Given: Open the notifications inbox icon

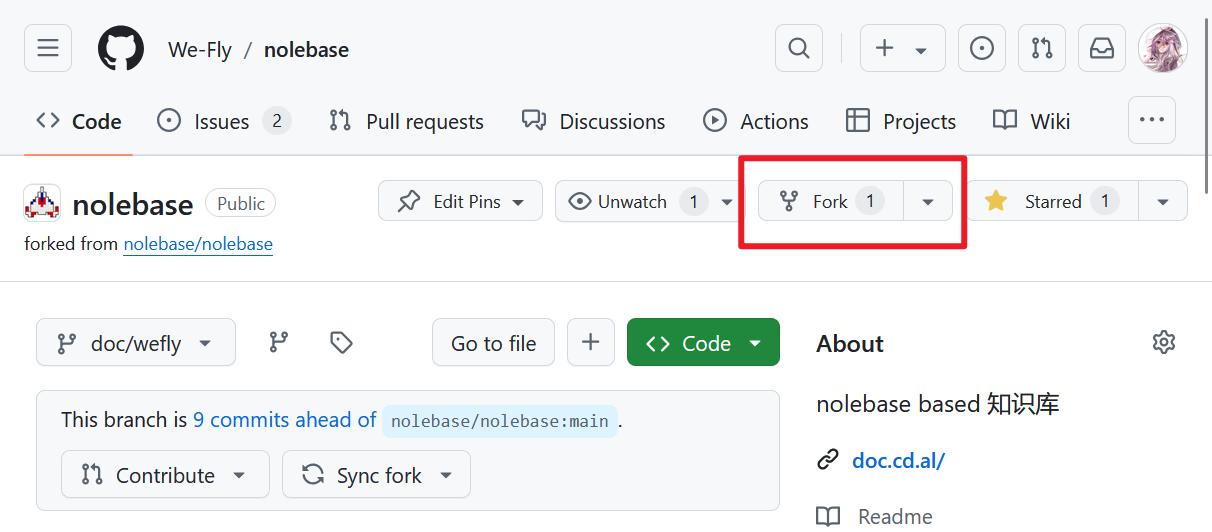Looking at the screenshot, I should (x=1102, y=49).
